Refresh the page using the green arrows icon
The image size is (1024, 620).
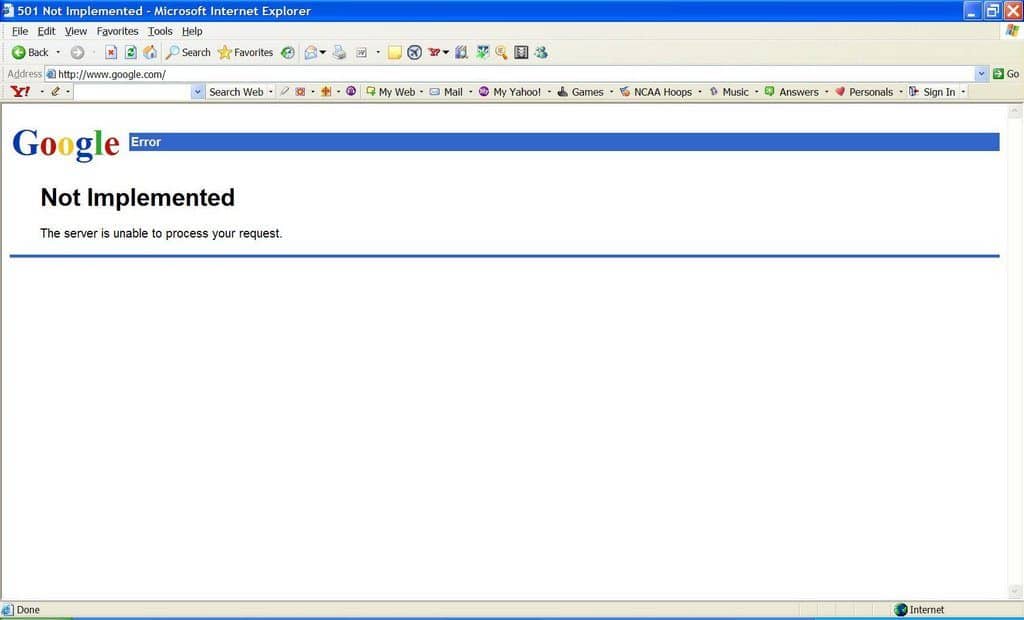tap(131, 52)
